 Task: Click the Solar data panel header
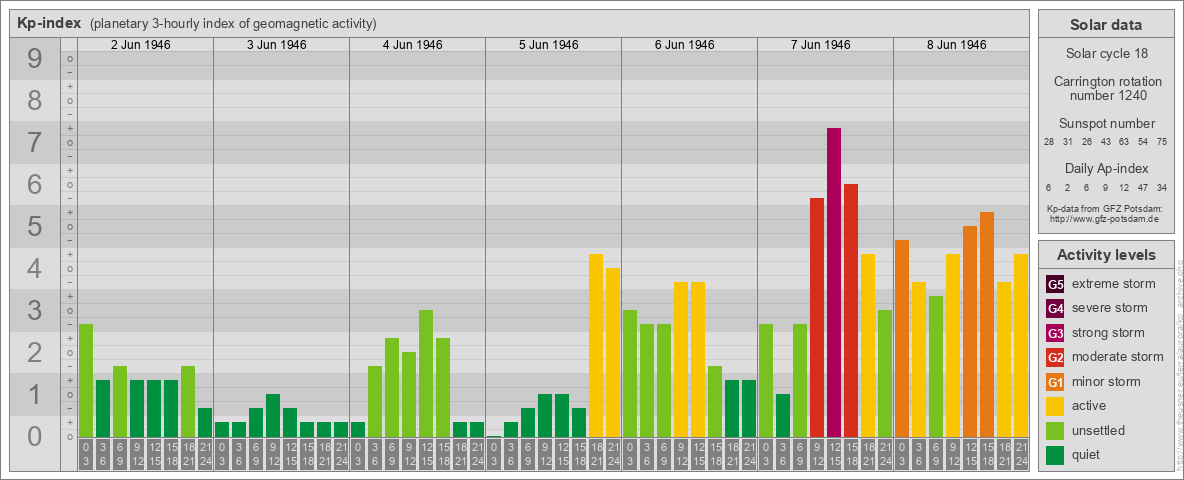pos(1105,25)
